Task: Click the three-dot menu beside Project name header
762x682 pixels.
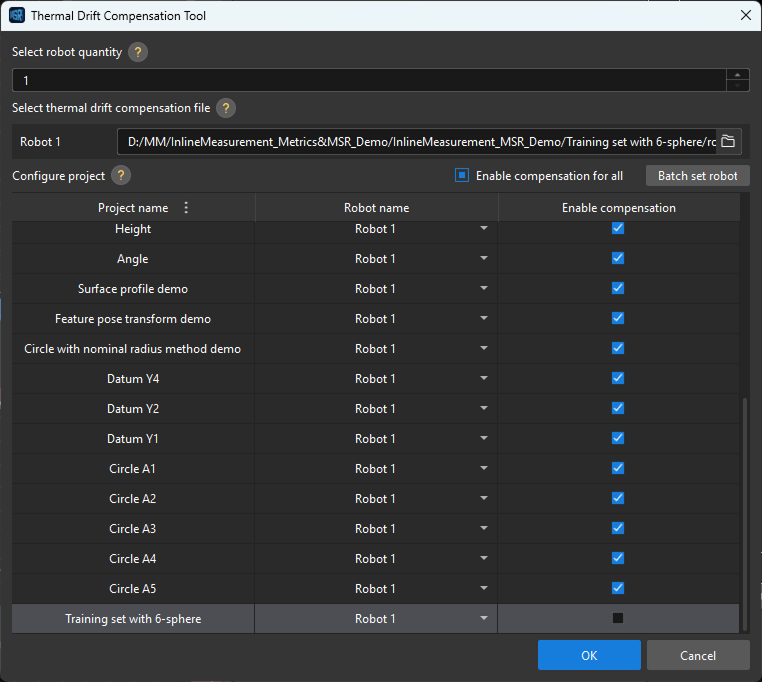Action: [185, 208]
